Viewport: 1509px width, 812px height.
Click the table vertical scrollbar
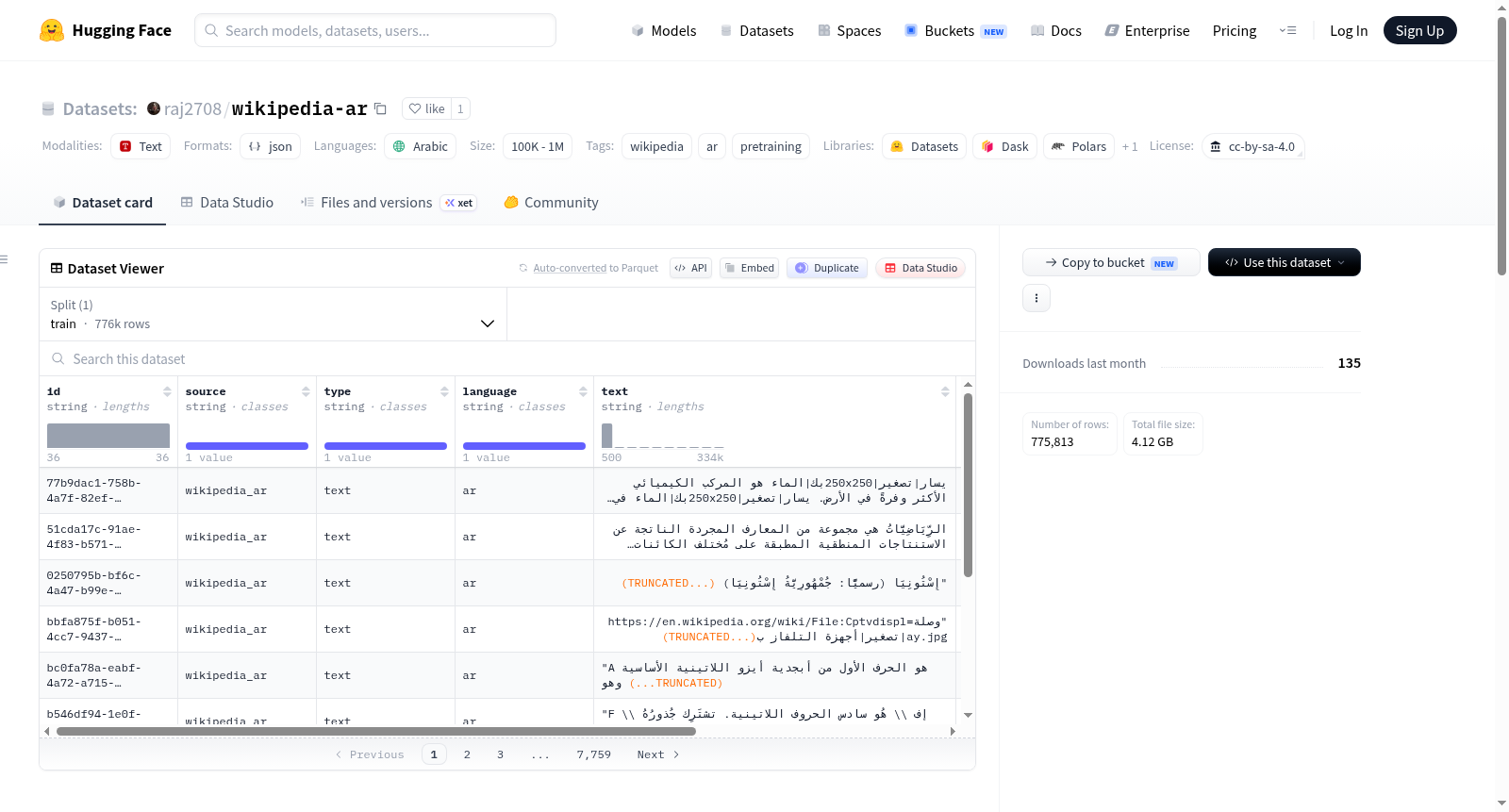(x=968, y=485)
